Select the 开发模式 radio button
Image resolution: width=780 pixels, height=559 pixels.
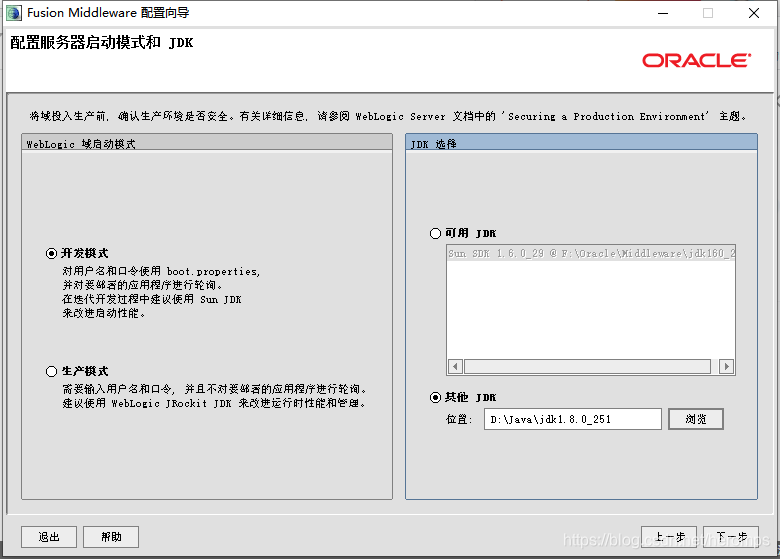tap(51, 254)
